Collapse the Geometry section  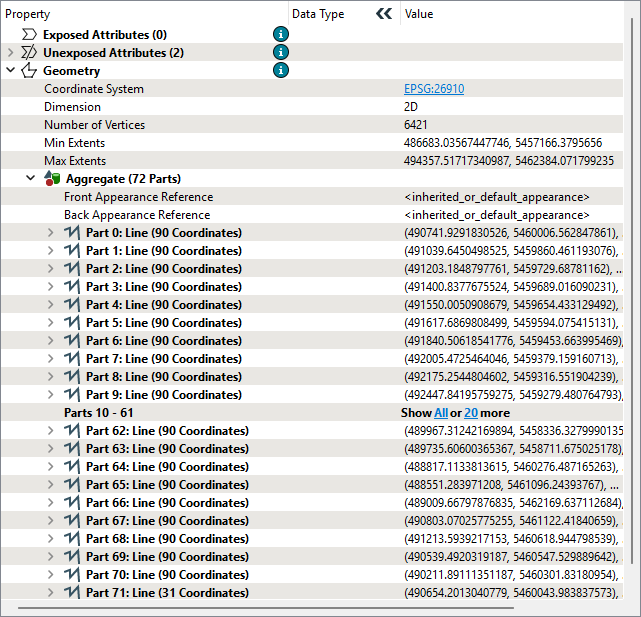(10, 71)
